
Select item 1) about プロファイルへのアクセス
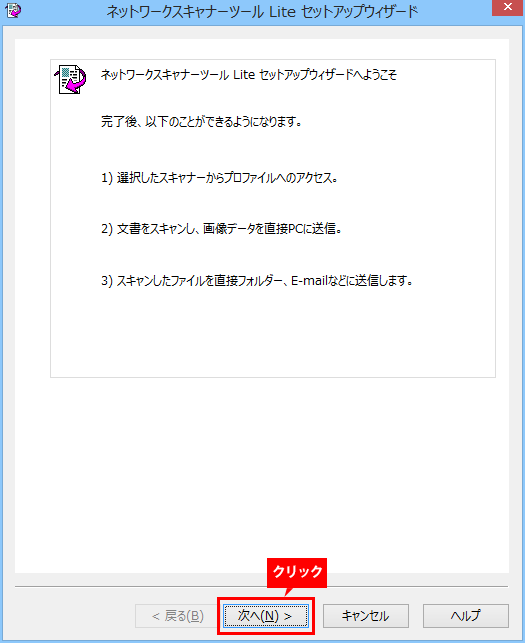pyautogui.click(x=219, y=178)
